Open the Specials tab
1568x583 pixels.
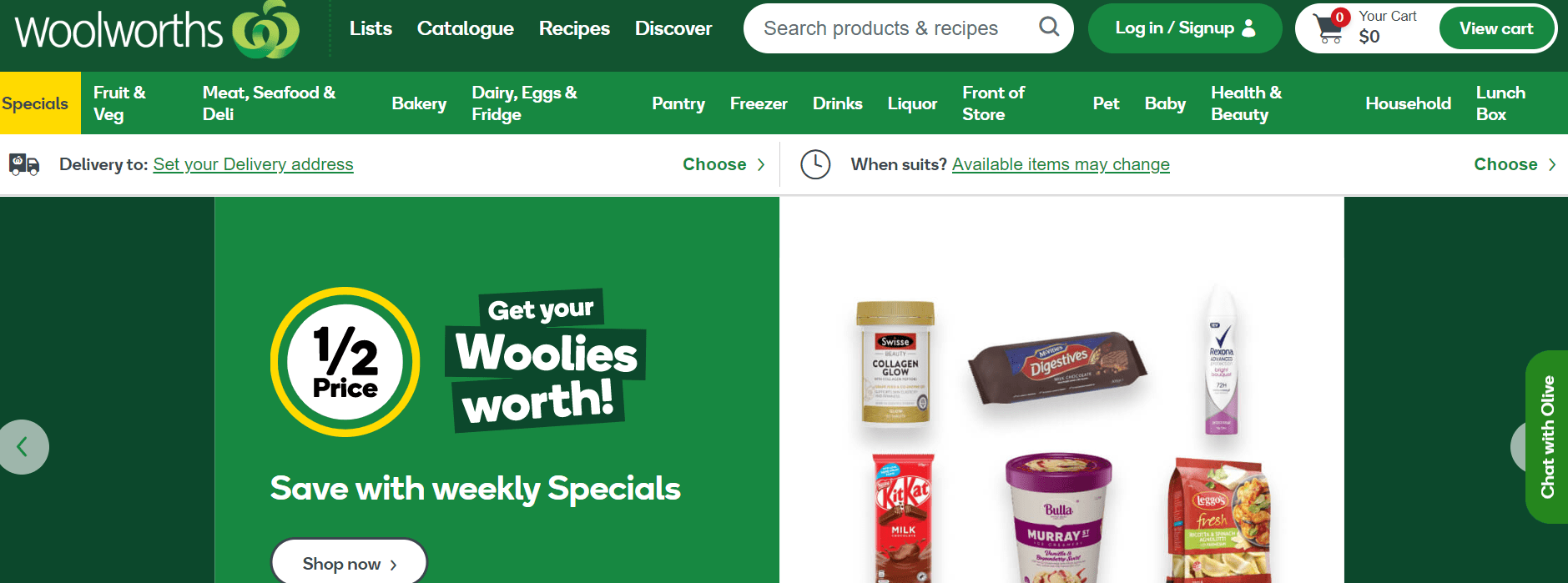[x=35, y=103]
